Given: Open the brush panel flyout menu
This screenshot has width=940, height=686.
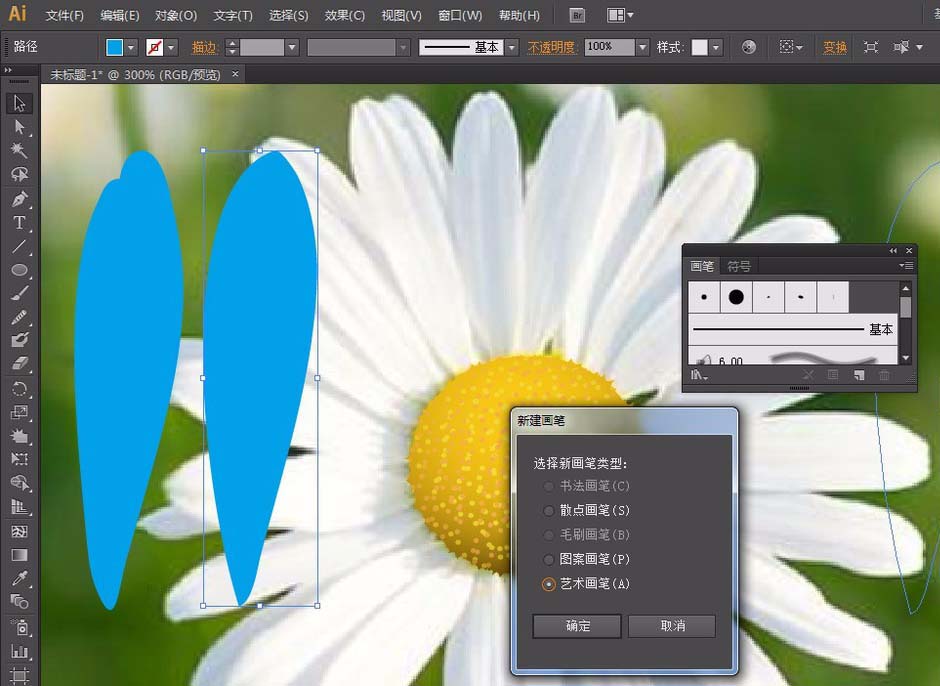Looking at the screenshot, I should [906, 266].
